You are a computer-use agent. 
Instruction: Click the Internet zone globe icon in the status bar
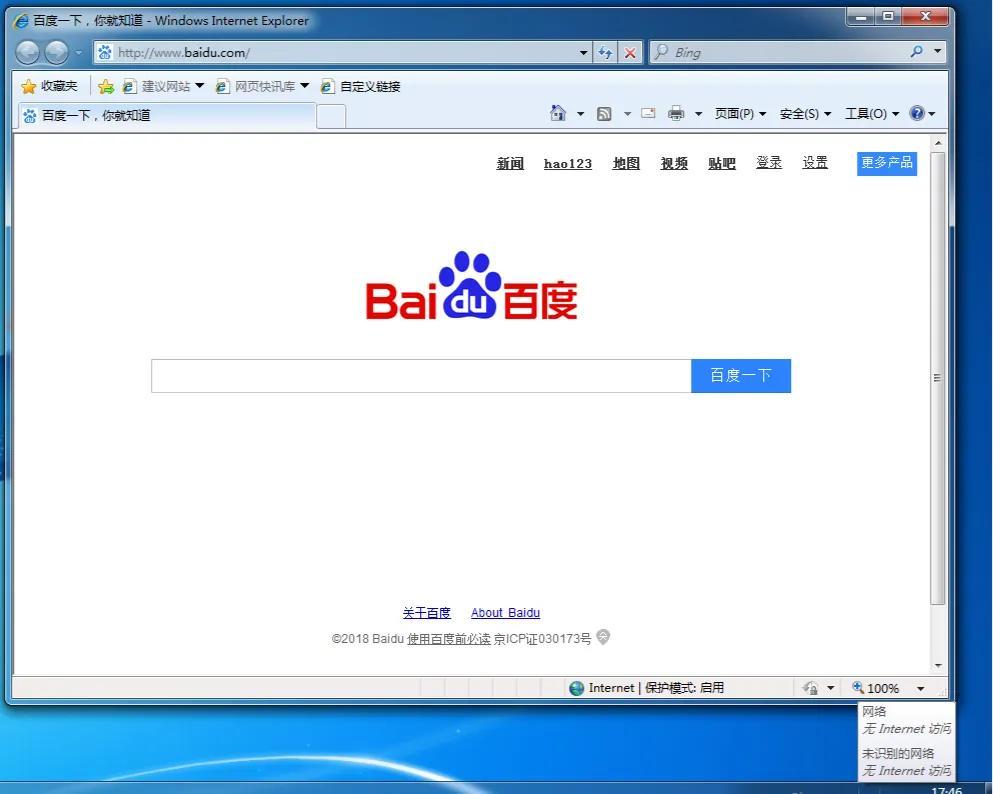coord(576,688)
